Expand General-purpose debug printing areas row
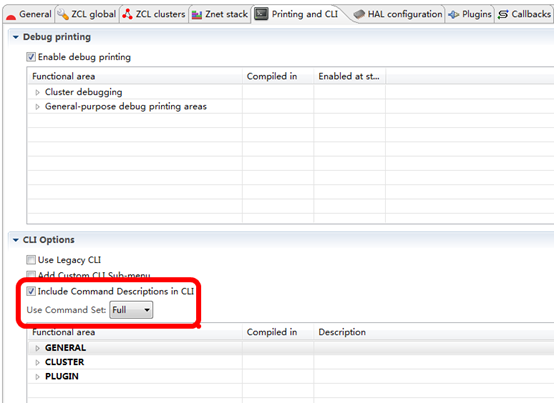 (x=37, y=107)
